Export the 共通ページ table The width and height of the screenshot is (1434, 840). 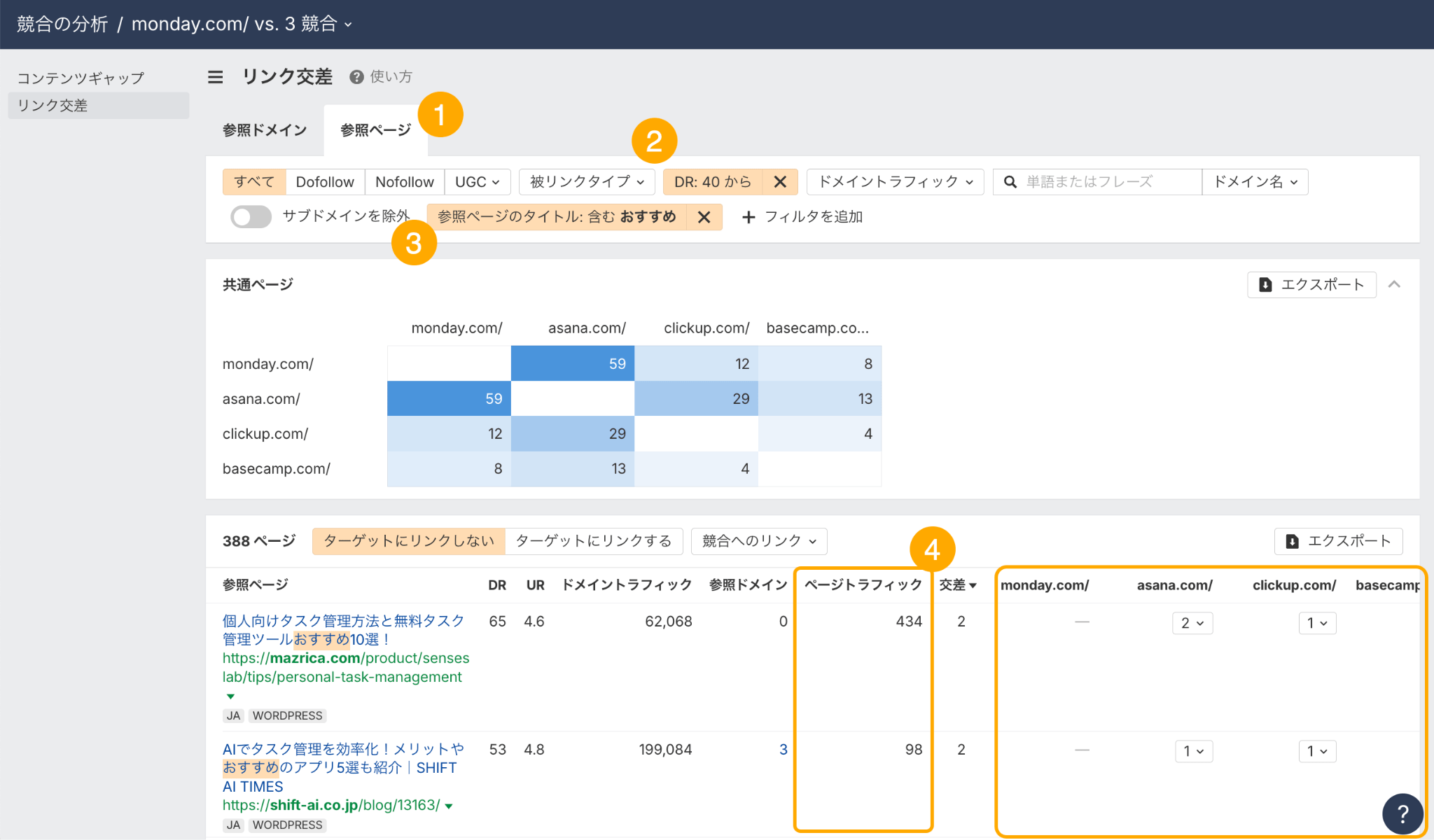pos(1311,285)
